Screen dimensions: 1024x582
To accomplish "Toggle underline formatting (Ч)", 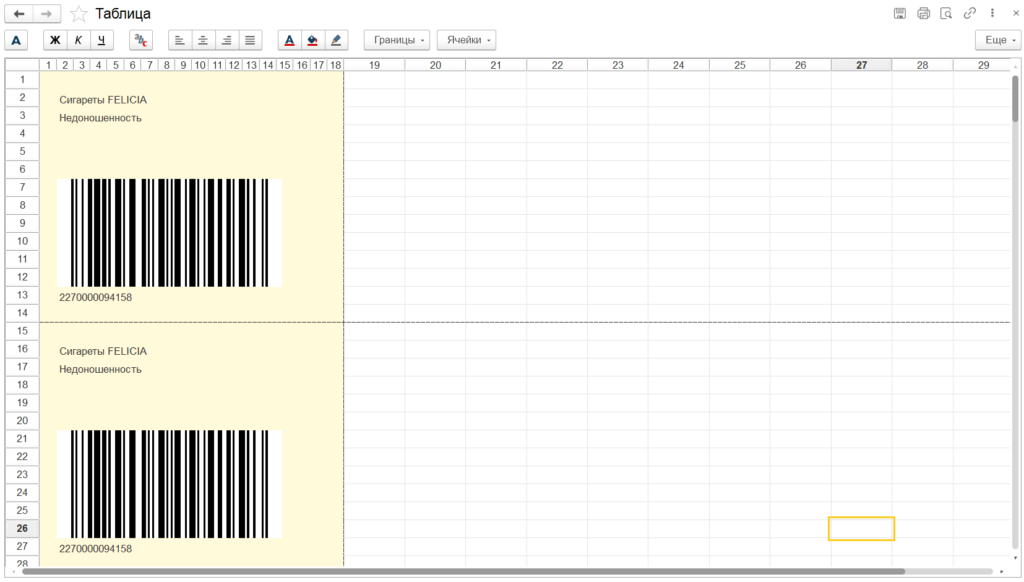I will (x=101, y=40).
